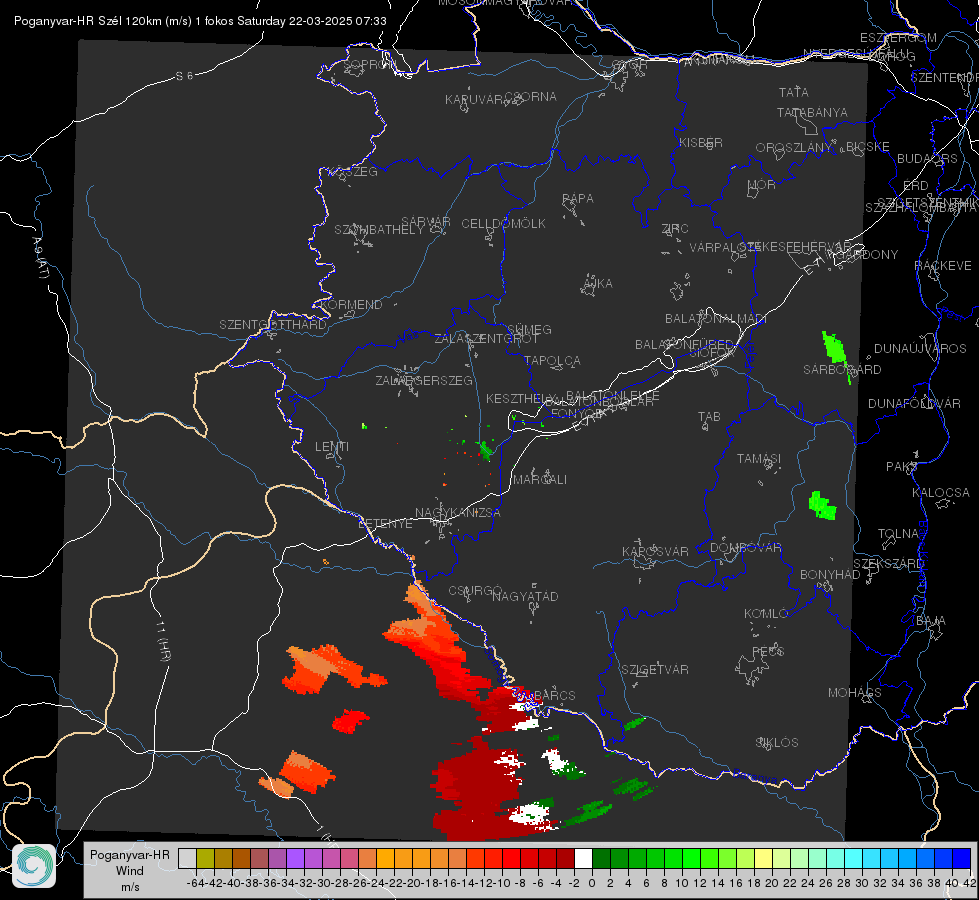Click the DOMBOVAR city label

pyautogui.click(x=745, y=548)
